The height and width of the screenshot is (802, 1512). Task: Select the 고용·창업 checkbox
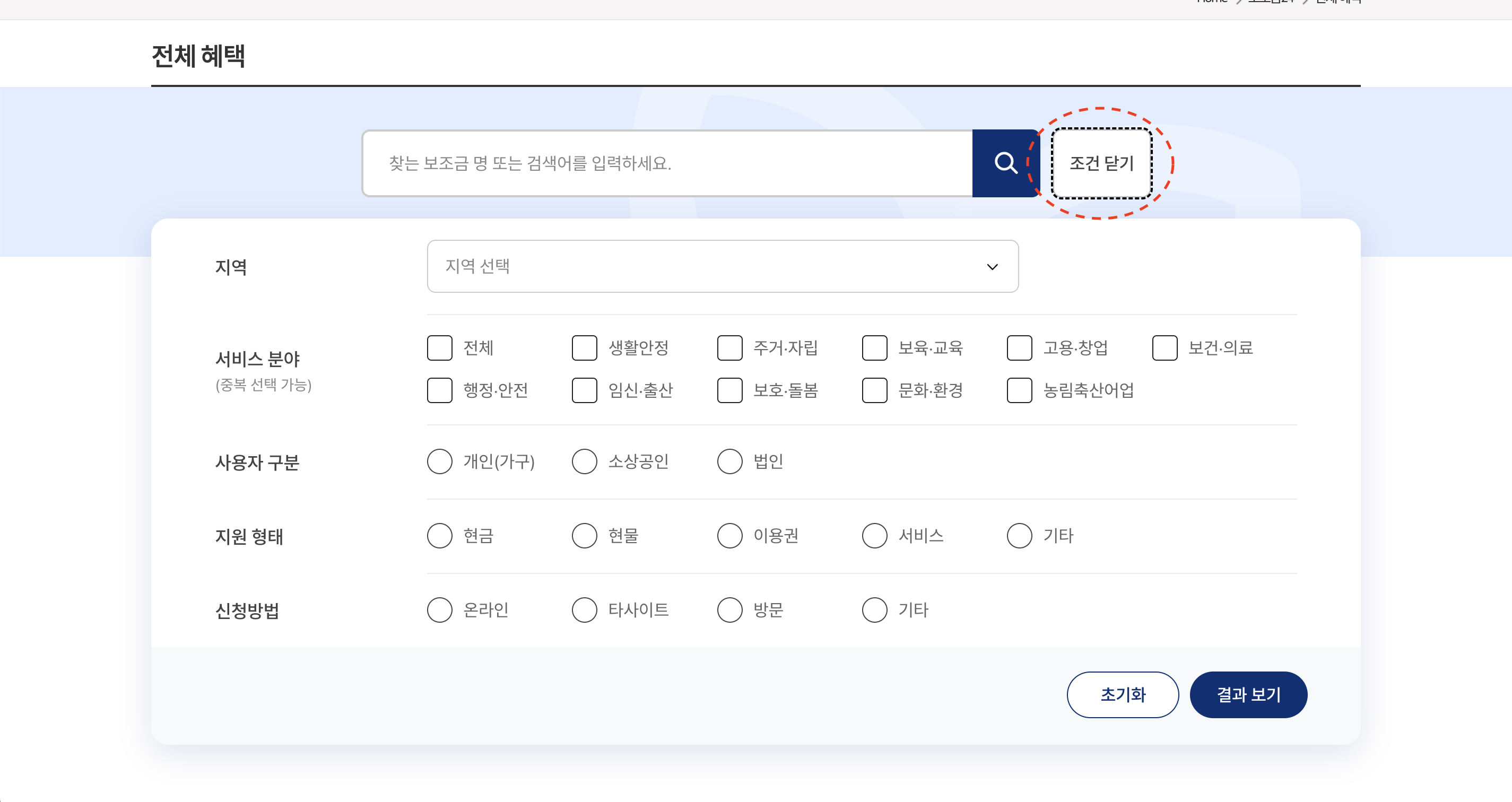click(1020, 348)
